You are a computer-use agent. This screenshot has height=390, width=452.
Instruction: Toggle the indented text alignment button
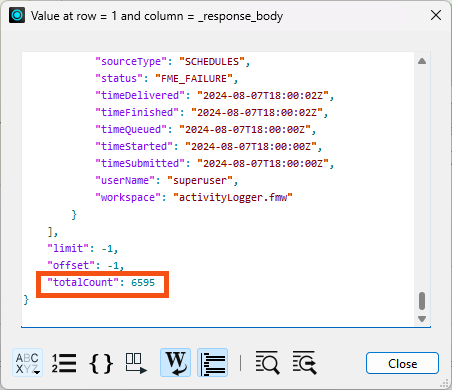(213, 363)
